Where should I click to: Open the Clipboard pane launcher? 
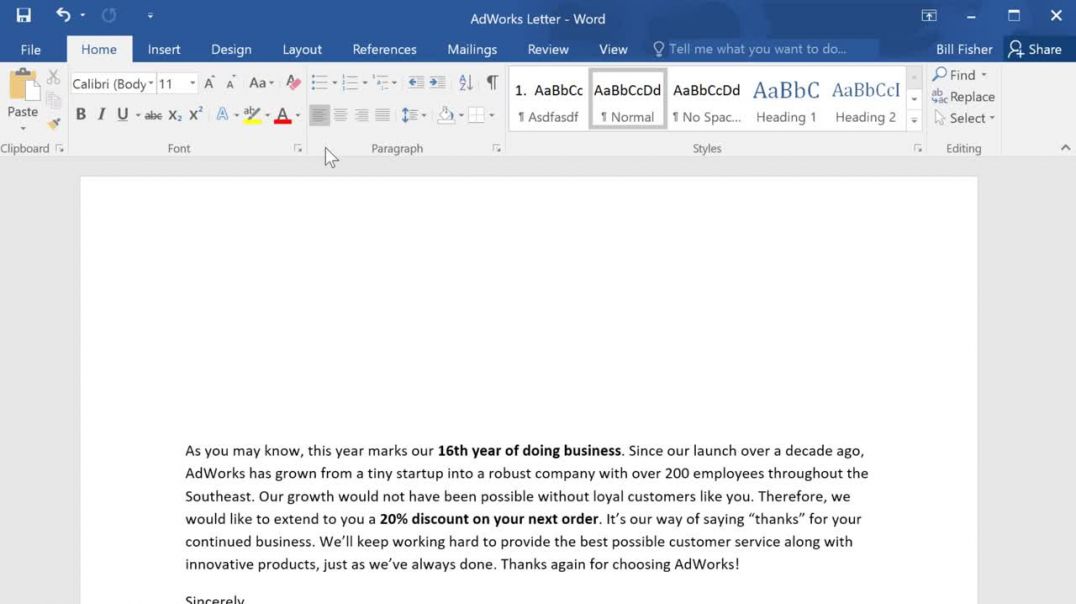tap(60, 148)
